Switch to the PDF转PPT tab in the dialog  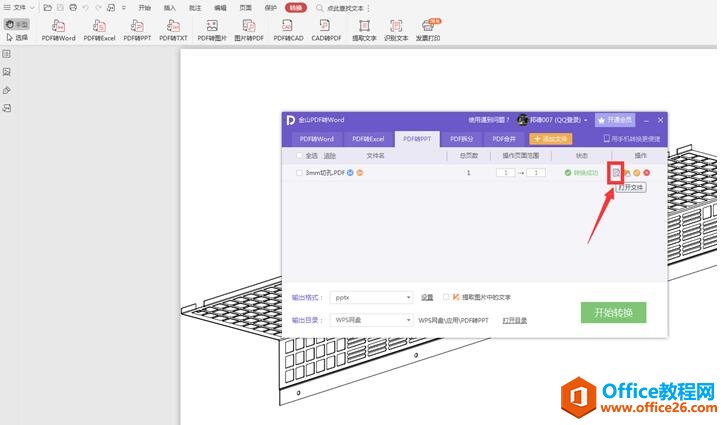[417, 139]
